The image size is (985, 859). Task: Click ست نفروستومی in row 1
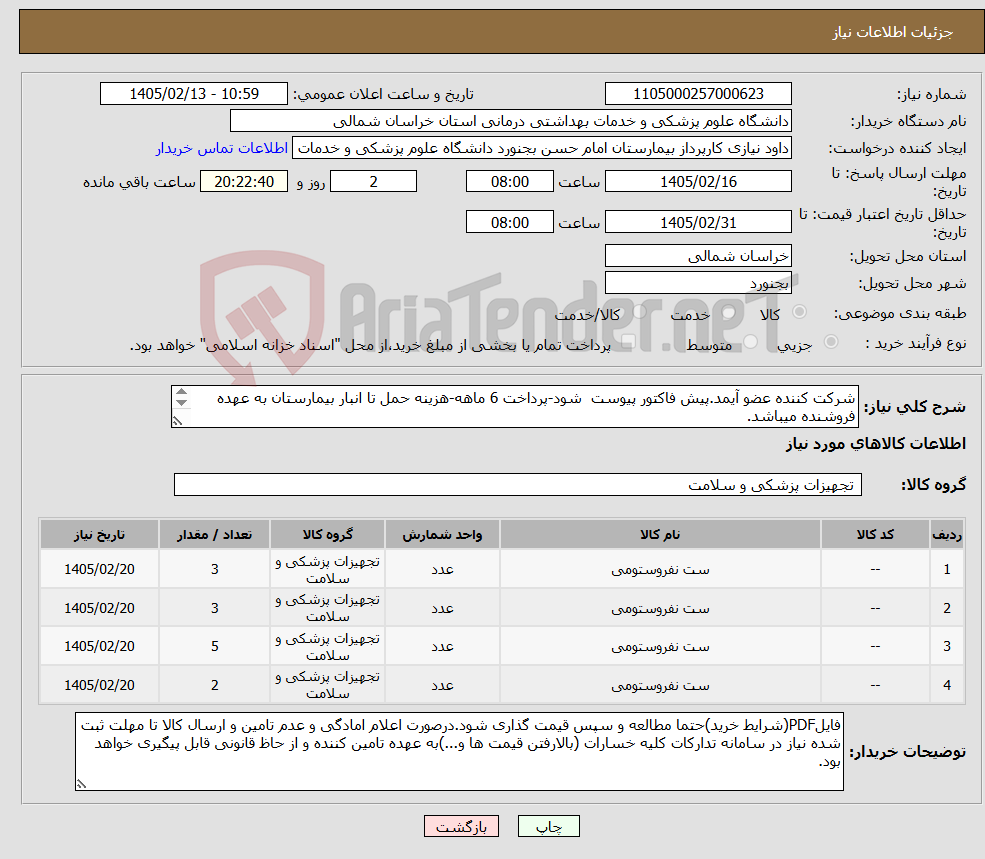pyautogui.click(x=660, y=570)
